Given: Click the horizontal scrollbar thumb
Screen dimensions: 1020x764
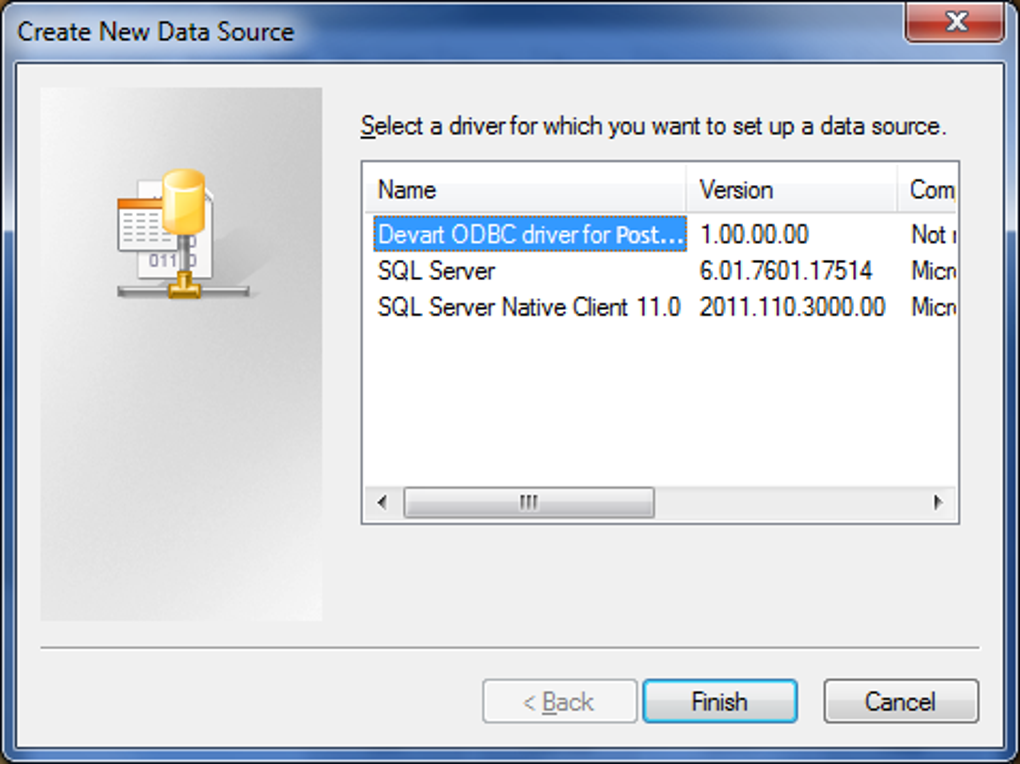Looking at the screenshot, I should (x=528, y=502).
